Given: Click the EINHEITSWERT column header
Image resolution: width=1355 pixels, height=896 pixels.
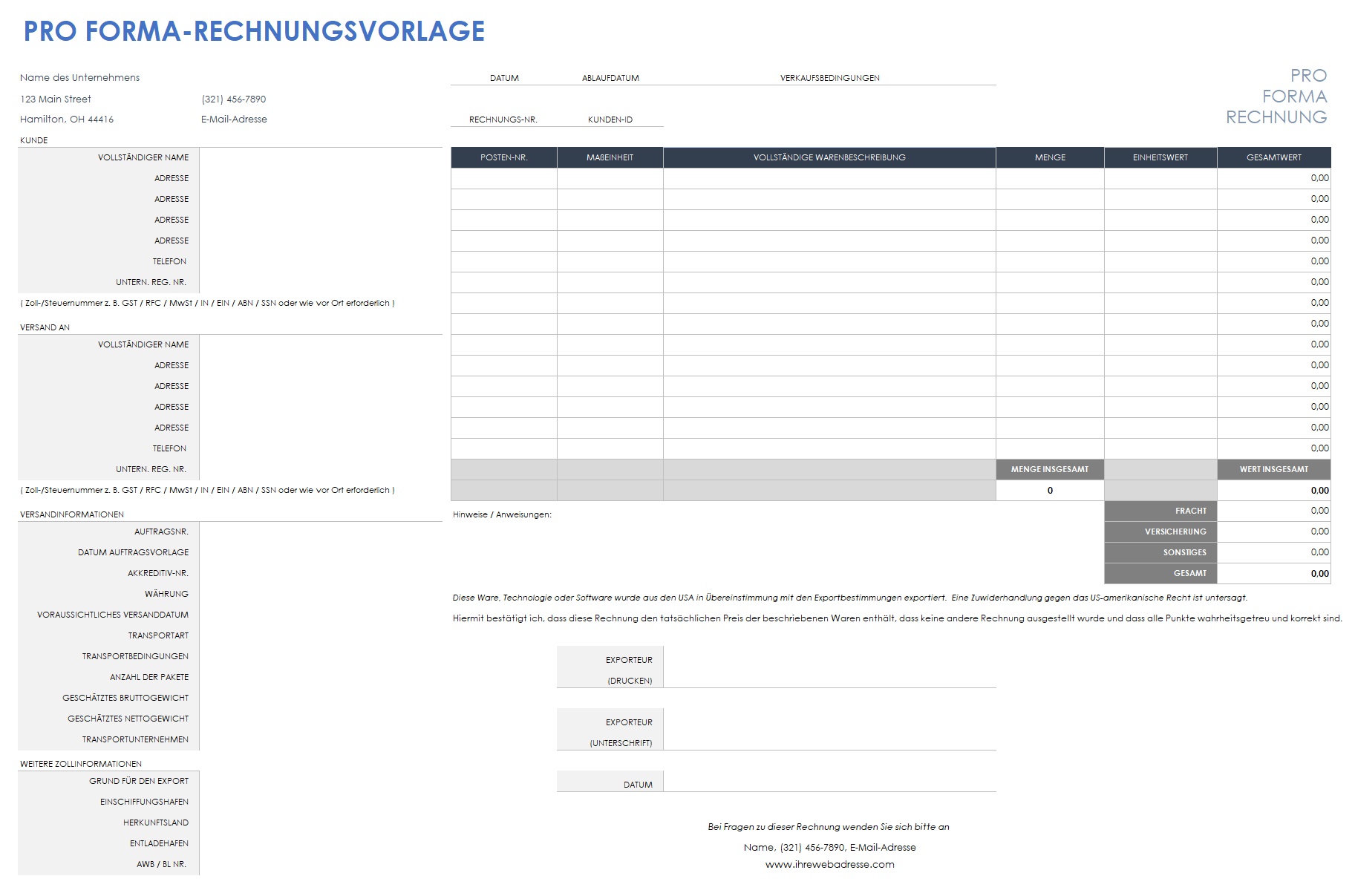Looking at the screenshot, I should point(1160,157).
